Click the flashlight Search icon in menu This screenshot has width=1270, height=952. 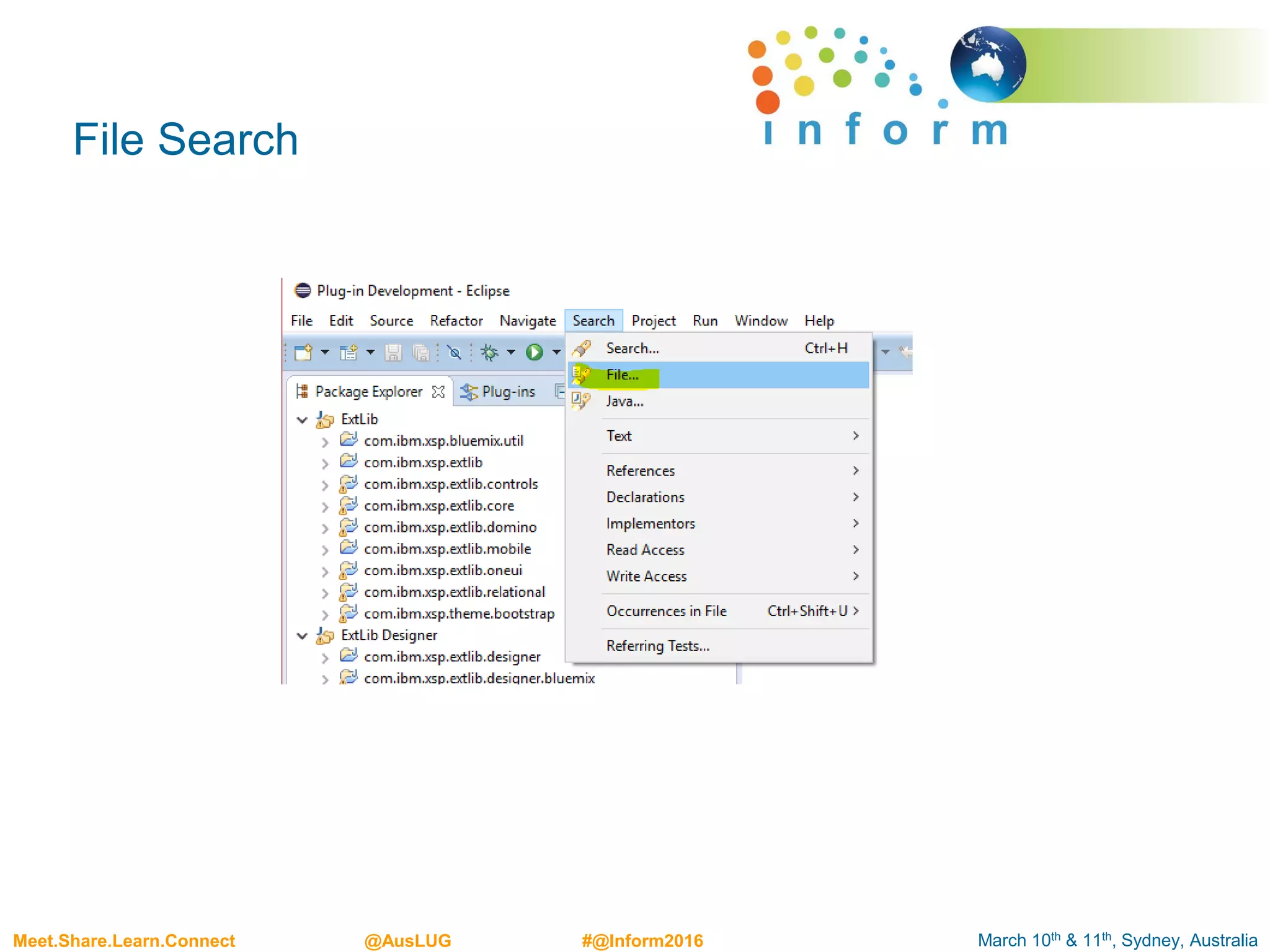pos(582,348)
